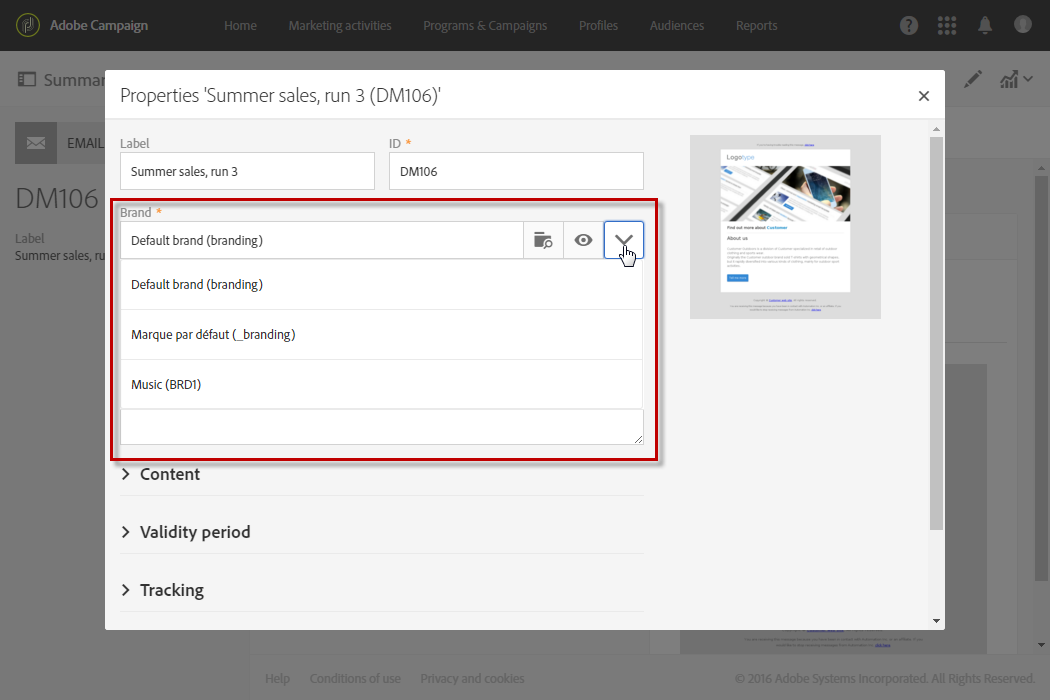
Task: Click the email envelope icon
Action: coord(36,143)
